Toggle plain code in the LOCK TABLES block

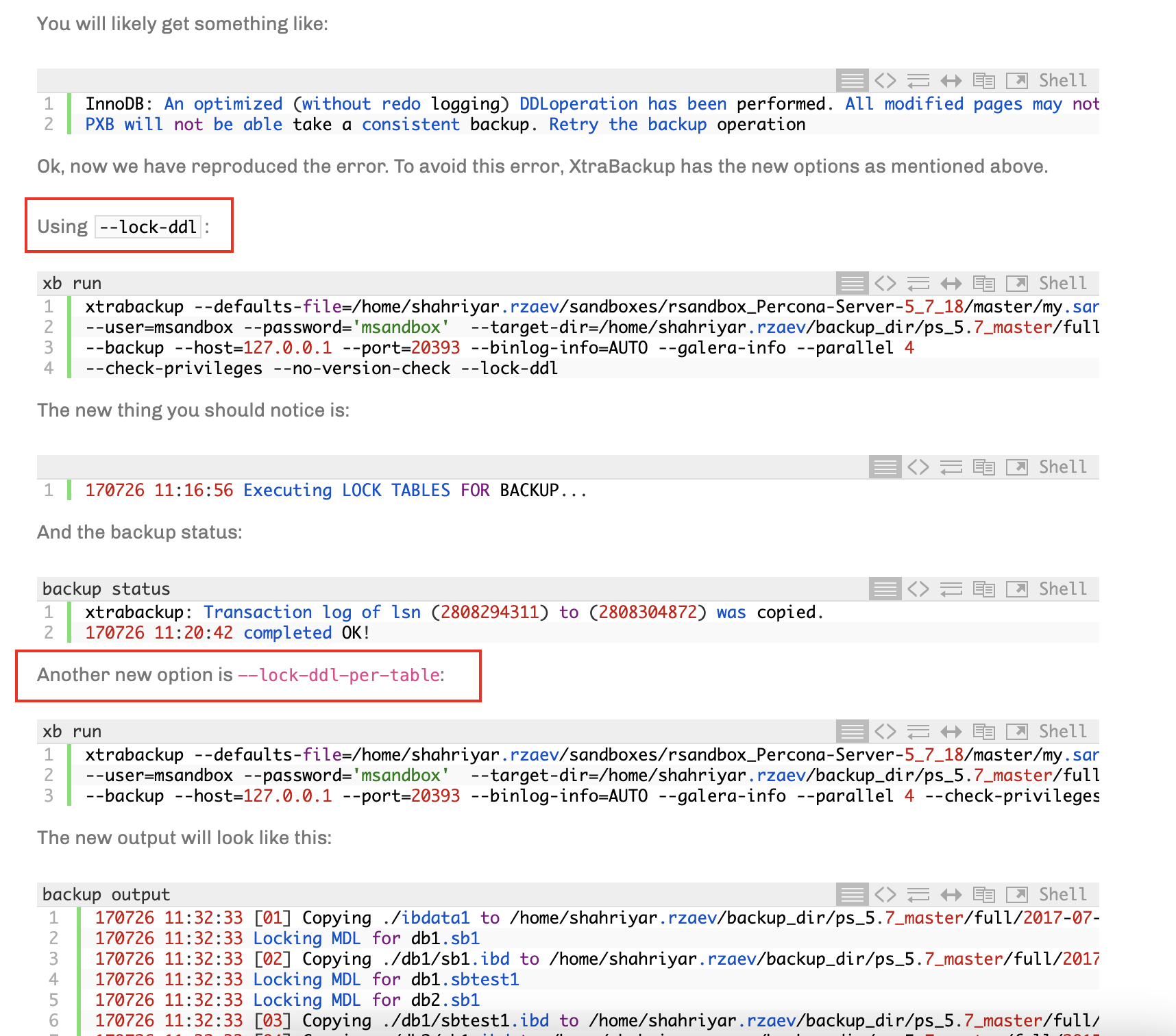point(918,467)
